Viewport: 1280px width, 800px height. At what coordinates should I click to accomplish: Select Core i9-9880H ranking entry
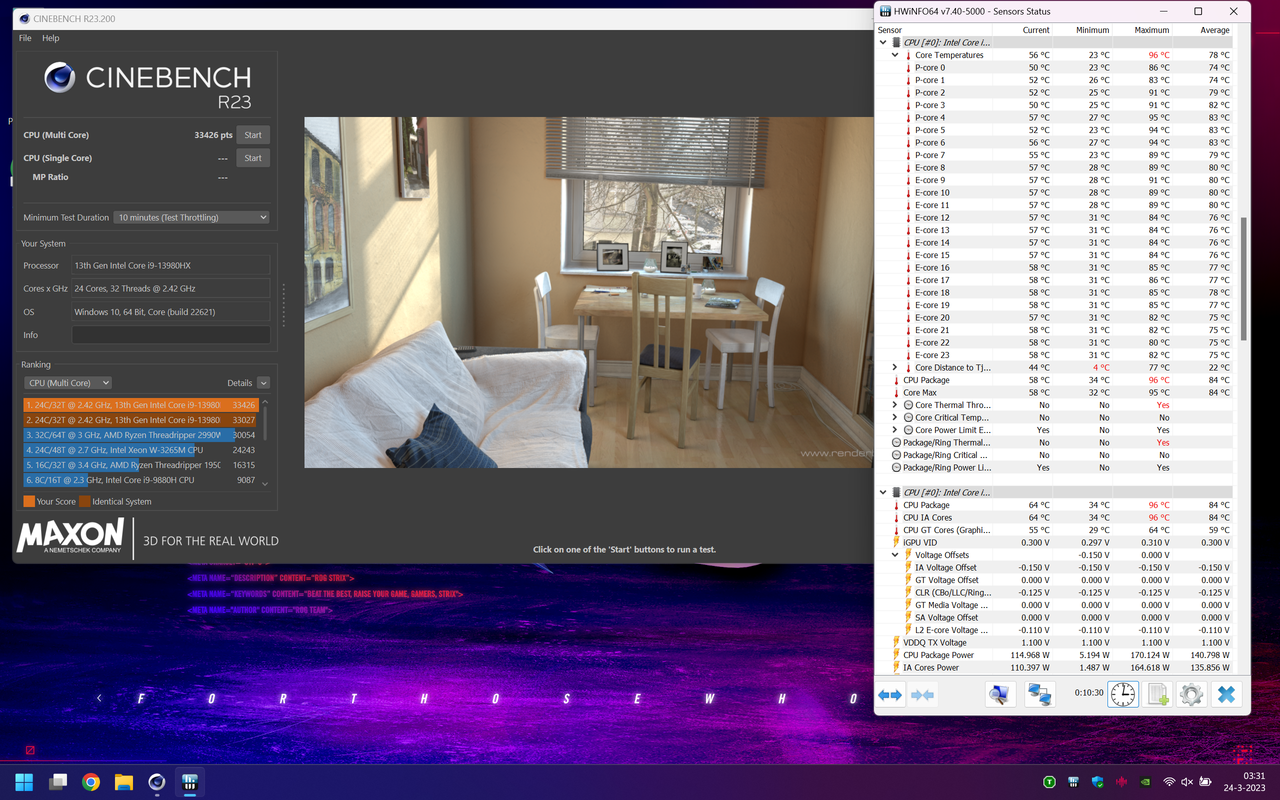pyautogui.click(x=141, y=480)
